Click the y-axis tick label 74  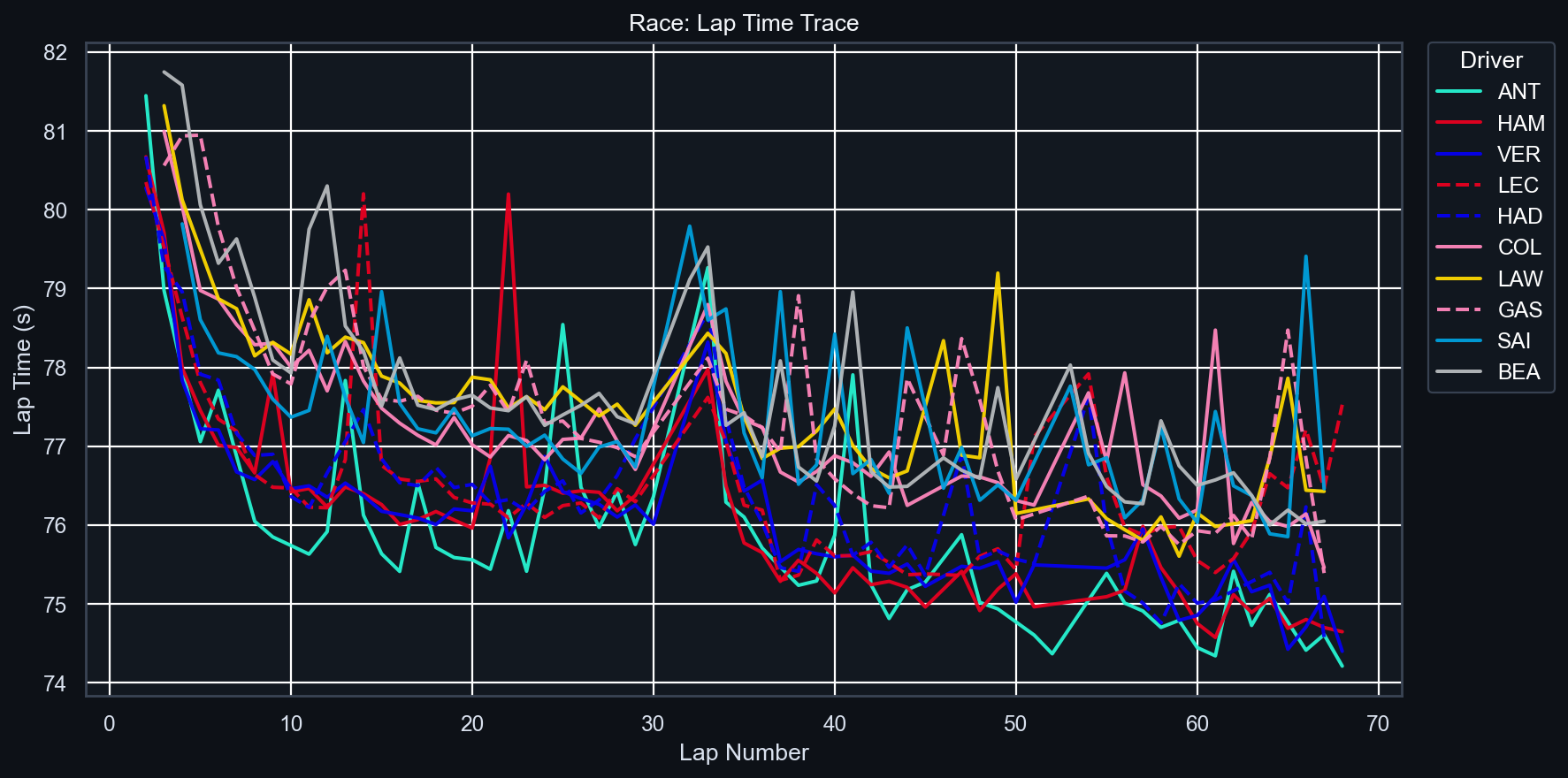(55, 683)
